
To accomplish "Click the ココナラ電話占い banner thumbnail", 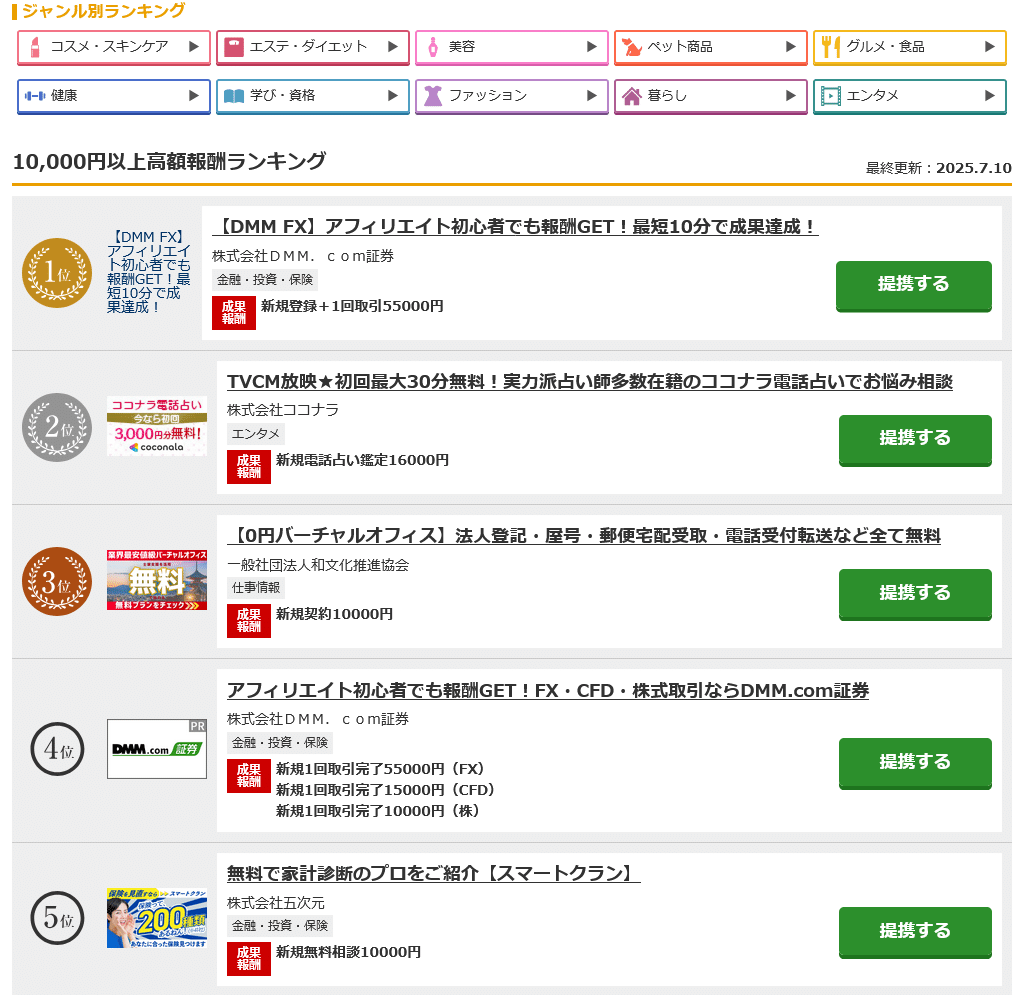I will point(157,426).
